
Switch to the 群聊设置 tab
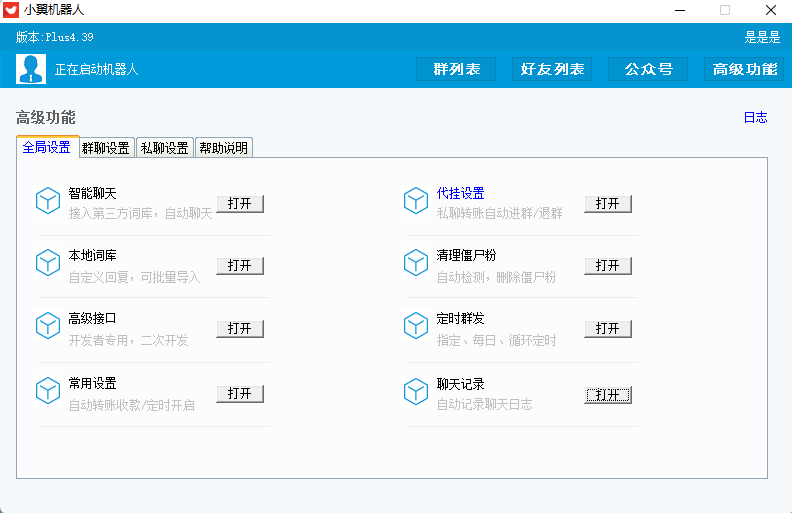click(x=106, y=148)
